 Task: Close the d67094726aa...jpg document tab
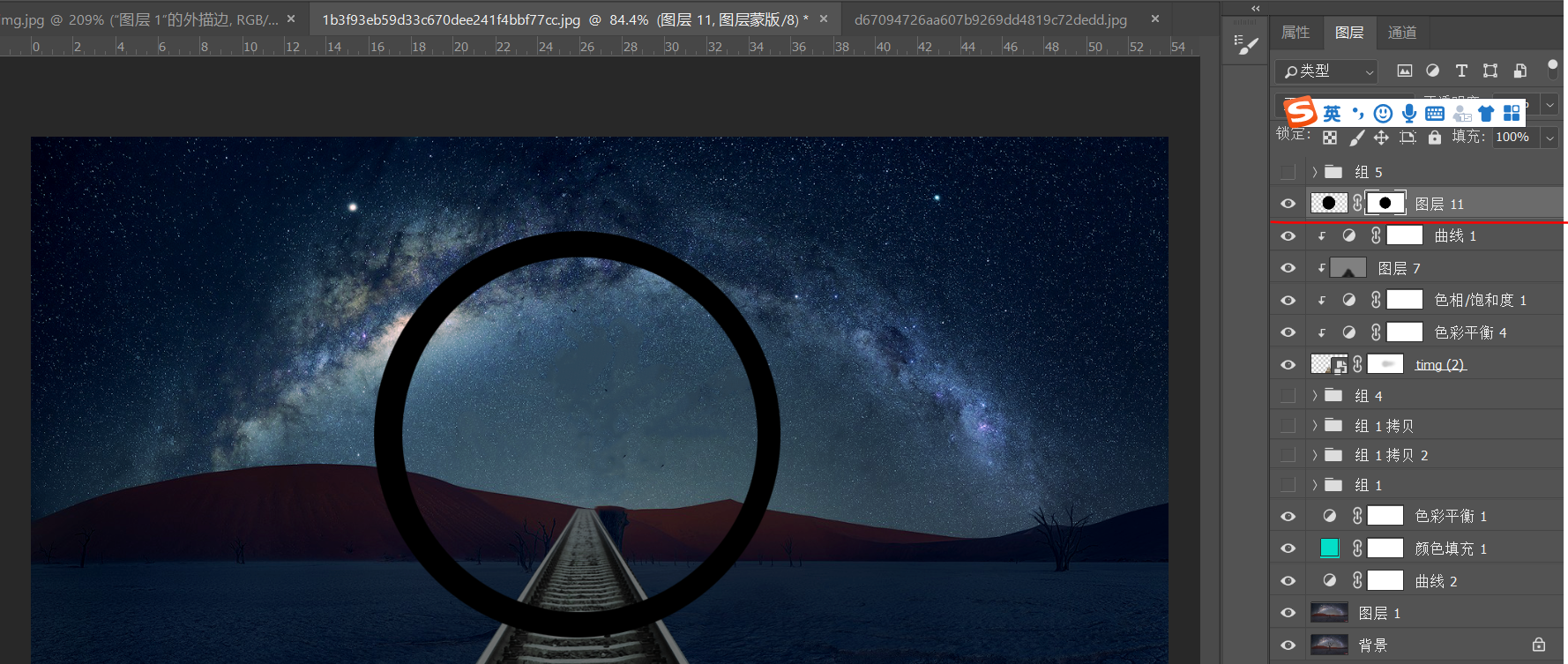[1155, 19]
